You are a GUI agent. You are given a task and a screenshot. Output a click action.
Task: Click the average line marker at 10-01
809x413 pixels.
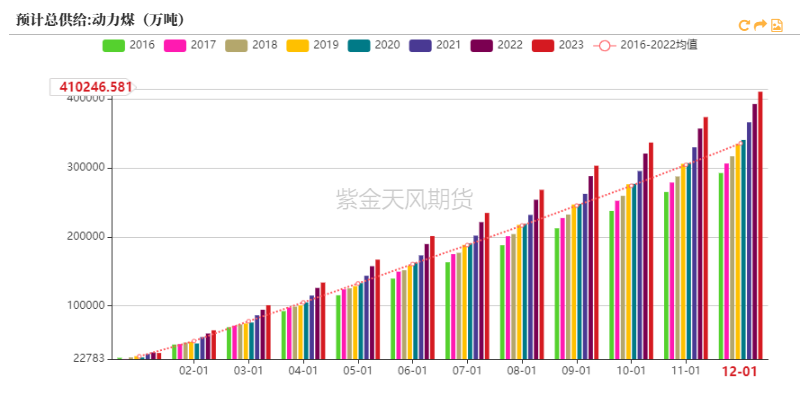(632, 186)
